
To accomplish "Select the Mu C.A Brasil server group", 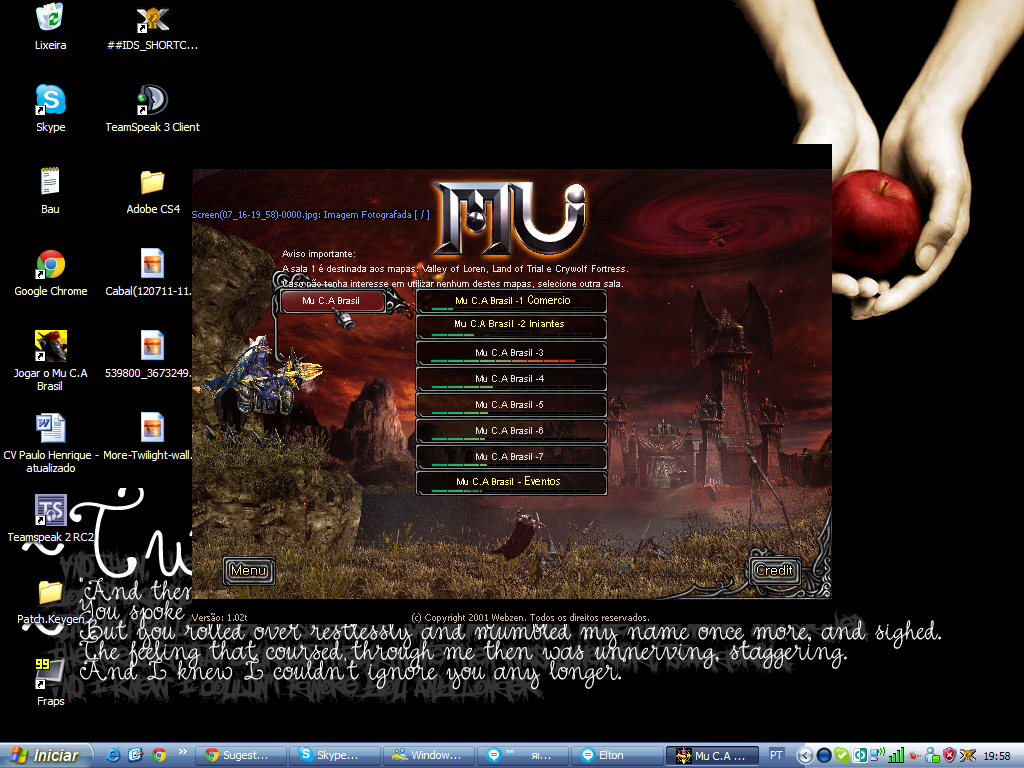I will click(331, 301).
